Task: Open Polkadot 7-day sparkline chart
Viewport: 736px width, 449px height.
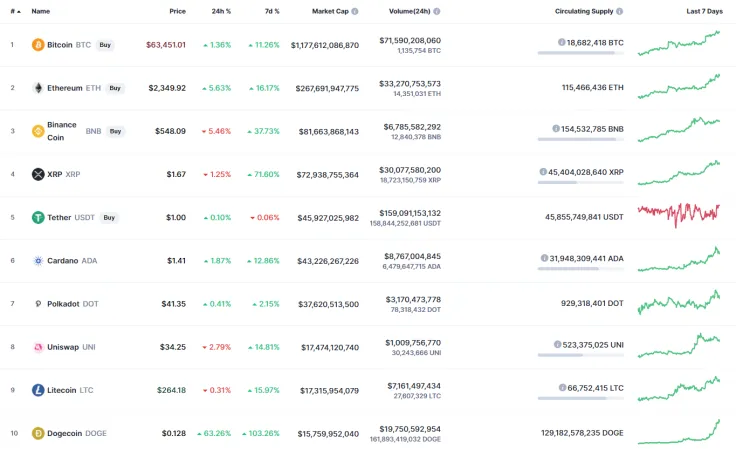Action: point(679,302)
